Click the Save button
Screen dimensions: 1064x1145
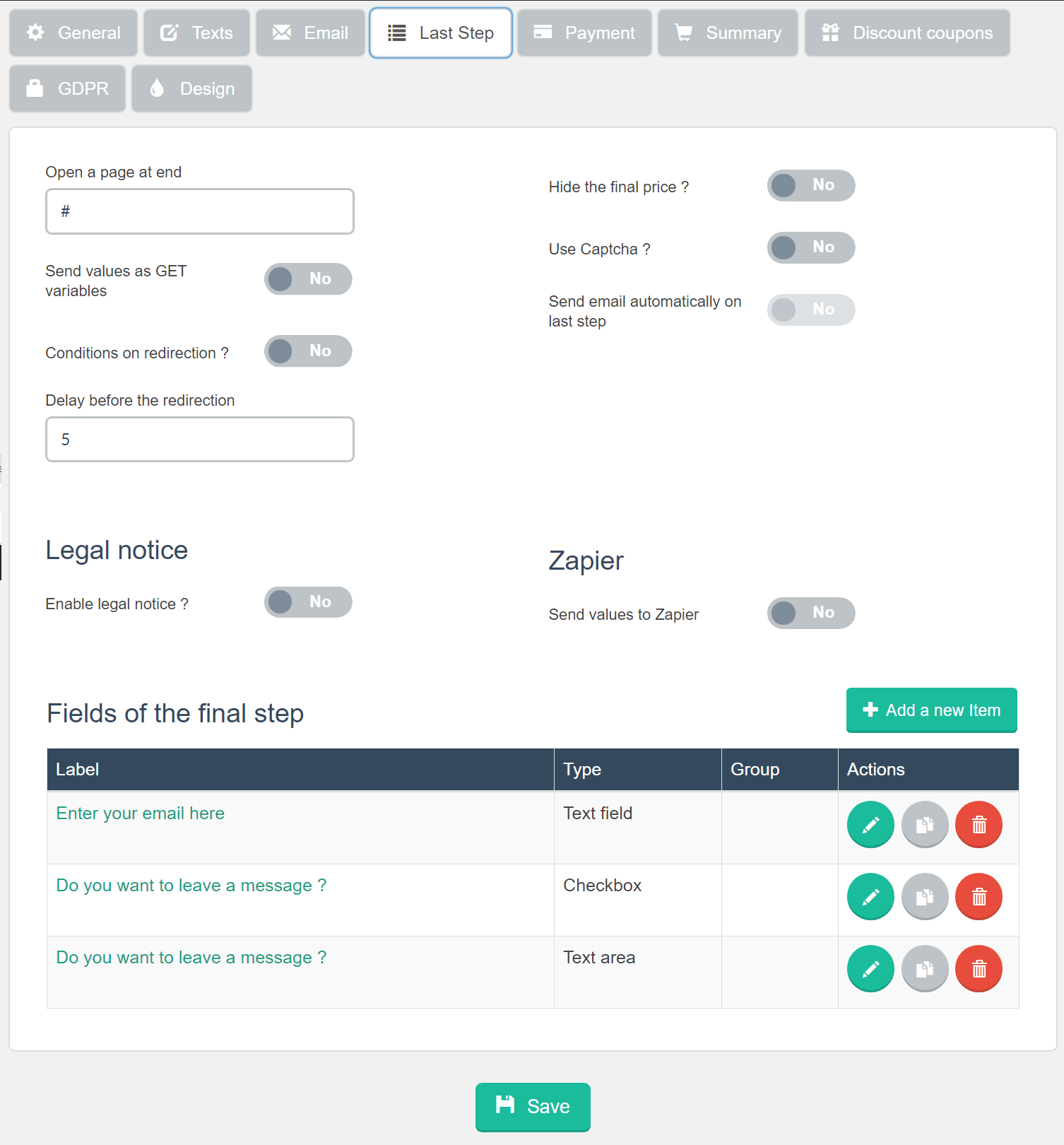point(532,1107)
